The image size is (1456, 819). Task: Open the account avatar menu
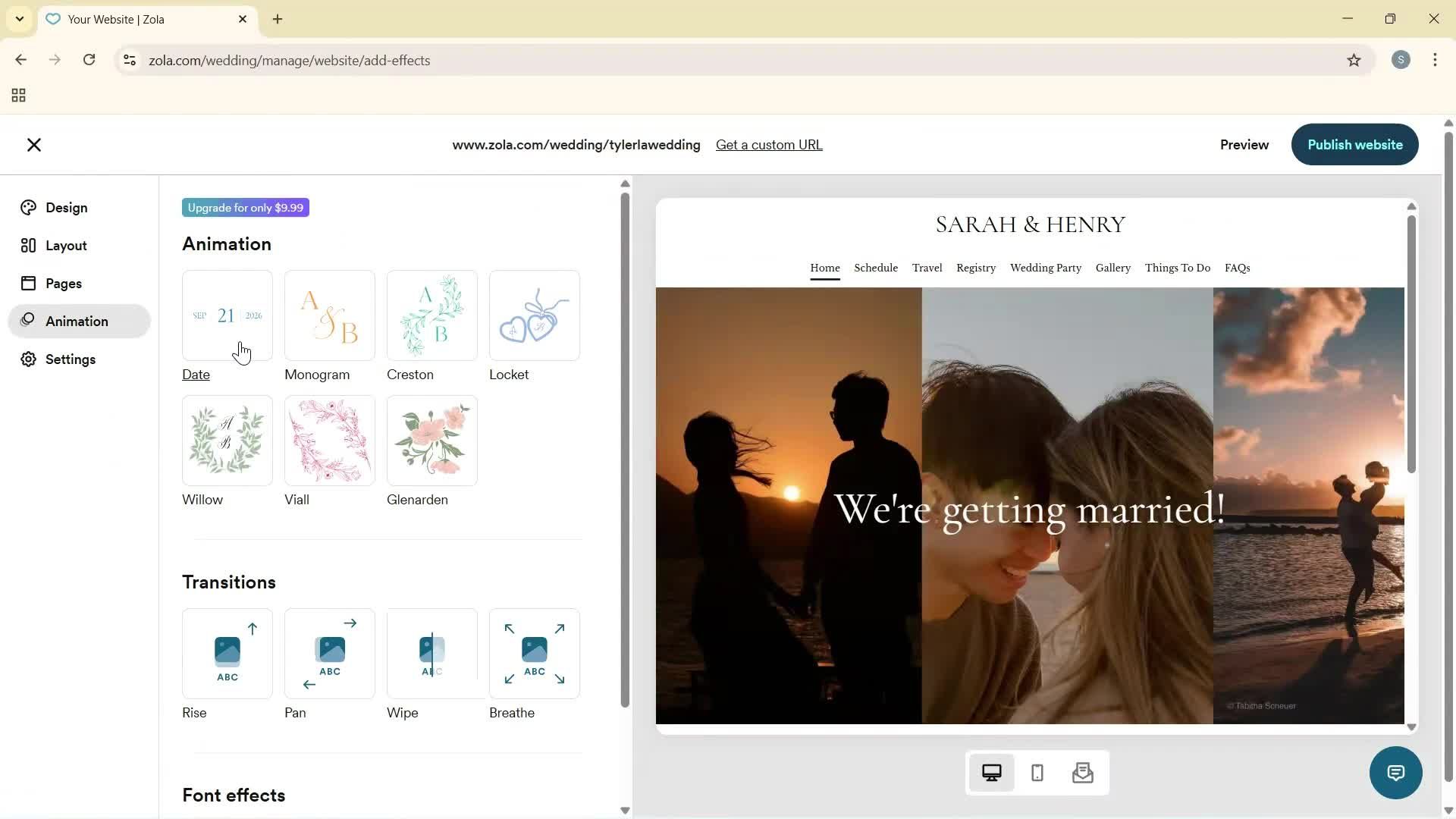point(1401,60)
